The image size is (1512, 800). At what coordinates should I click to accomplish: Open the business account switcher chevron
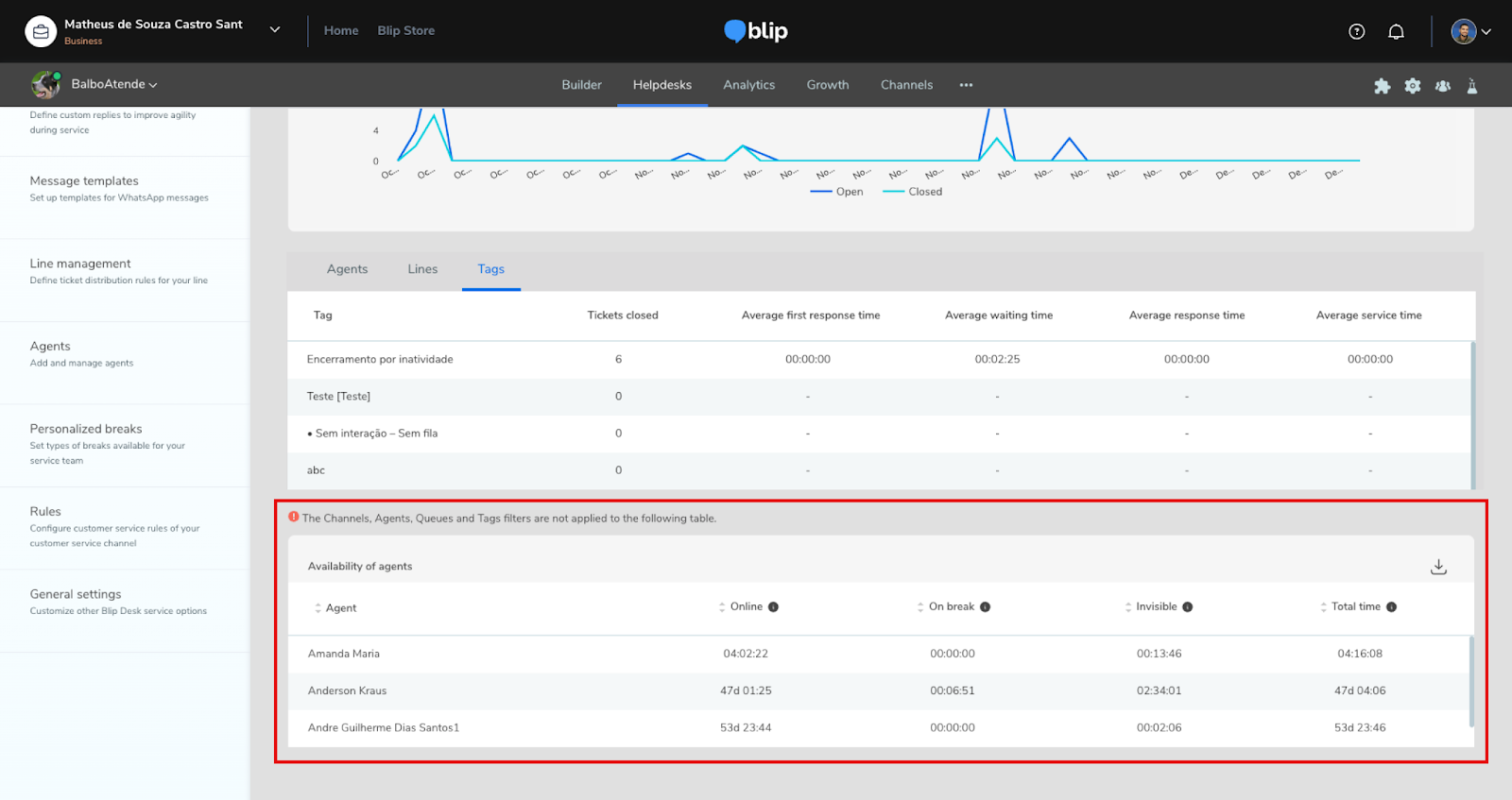[275, 30]
